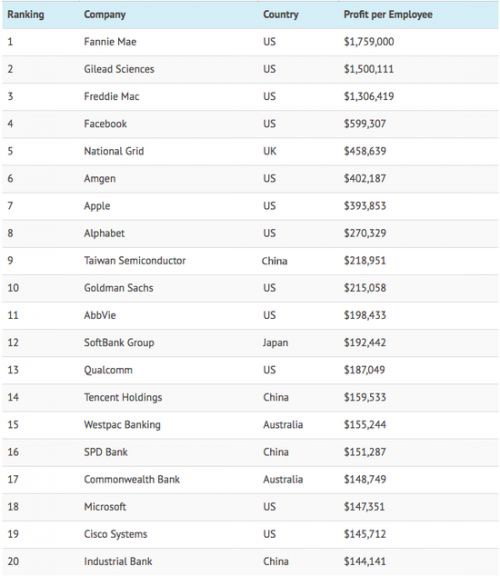Screen dimensions: 500x576
Task: Click the UK country cell
Action: click(270, 151)
